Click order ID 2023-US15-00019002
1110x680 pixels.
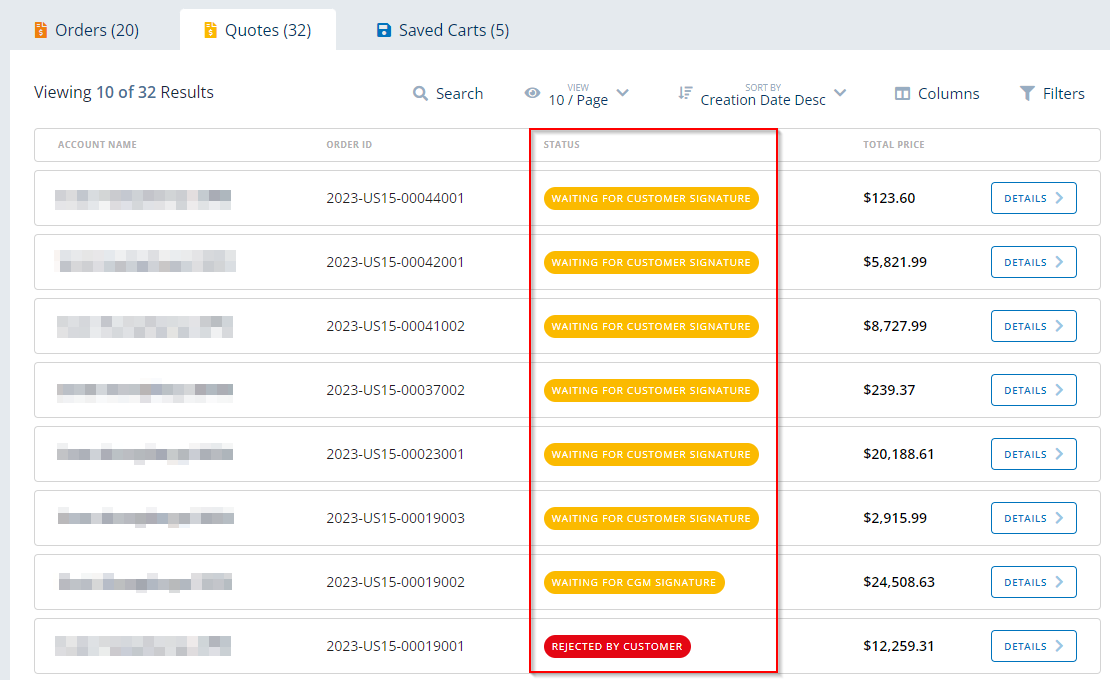pos(396,582)
